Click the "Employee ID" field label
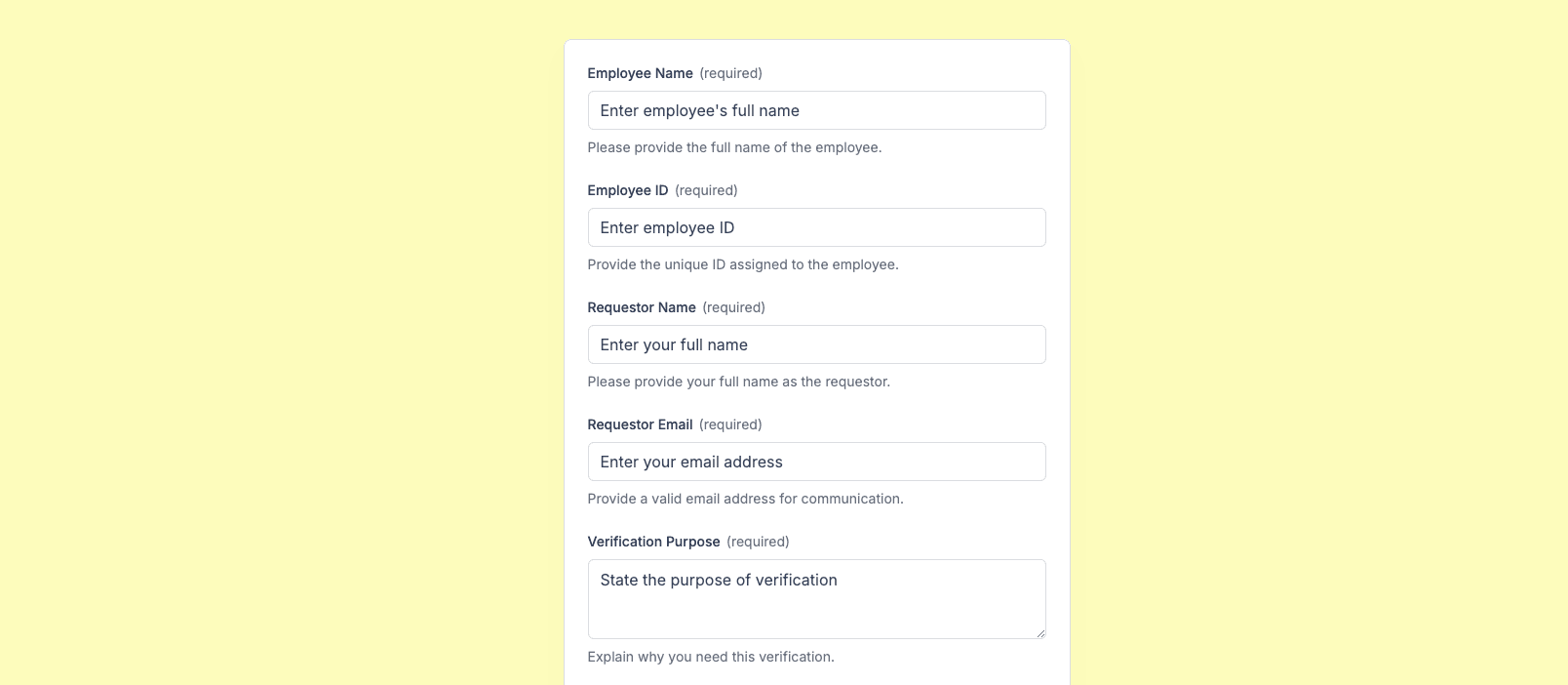This screenshot has height=685, width=1568. (x=627, y=190)
